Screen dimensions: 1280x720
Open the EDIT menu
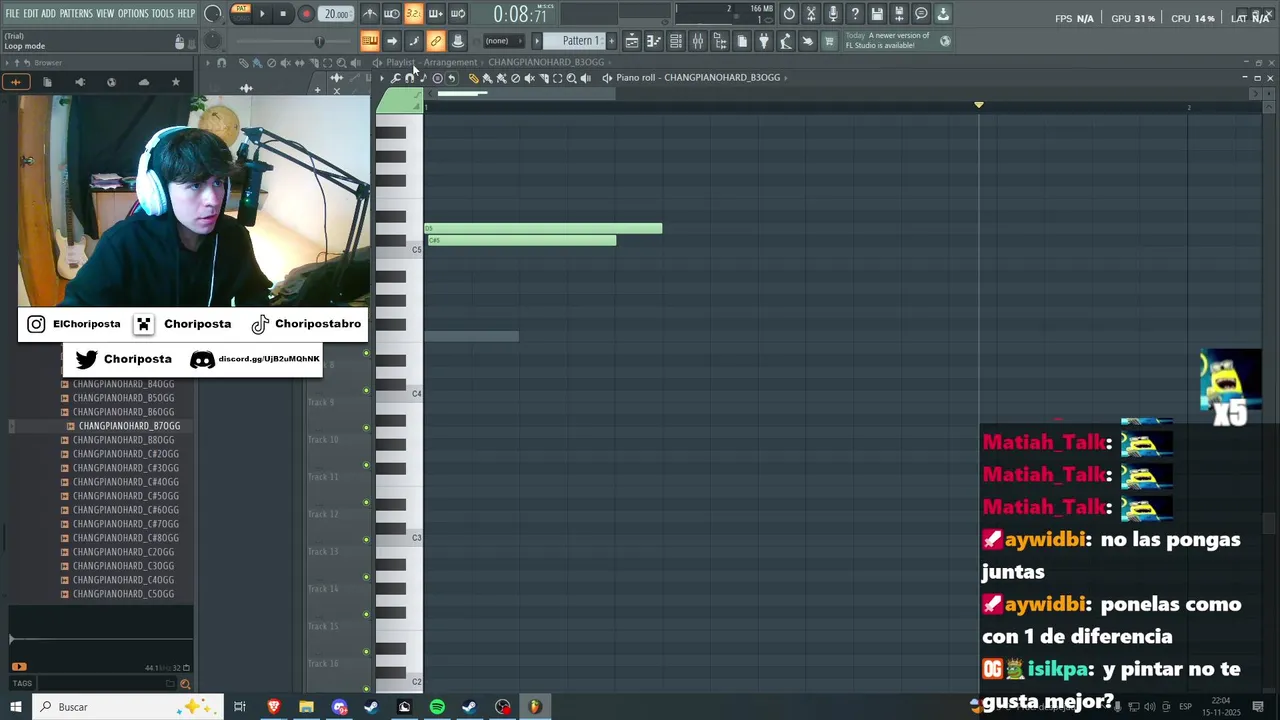(x=31, y=14)
